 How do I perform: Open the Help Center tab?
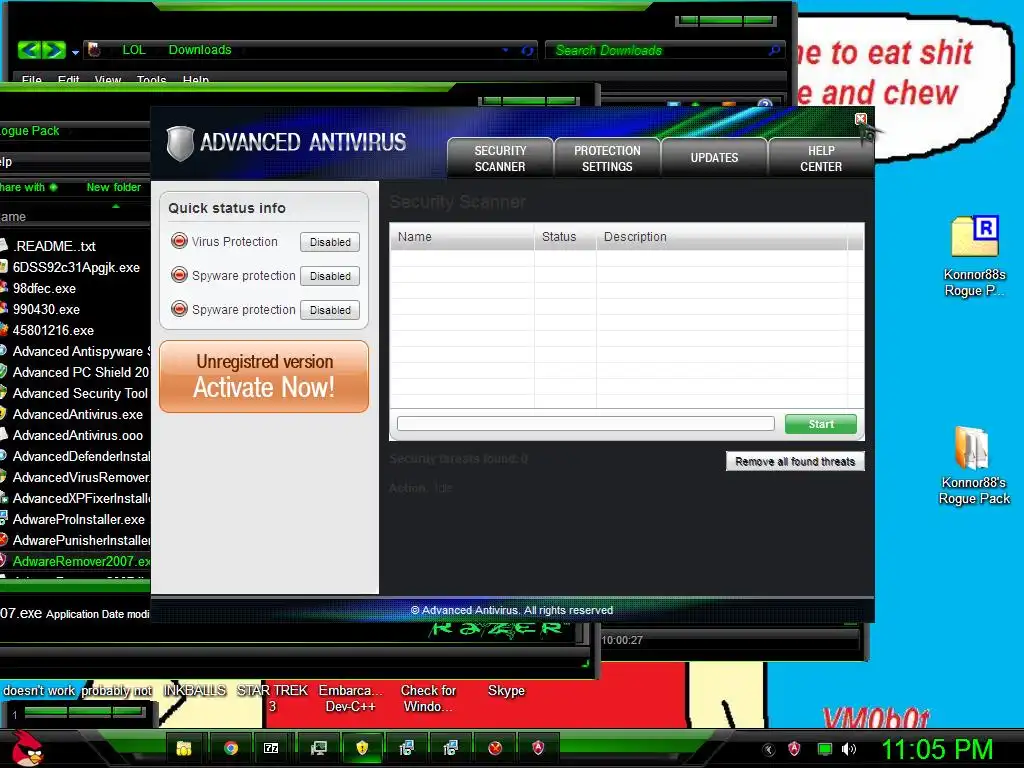821,158
